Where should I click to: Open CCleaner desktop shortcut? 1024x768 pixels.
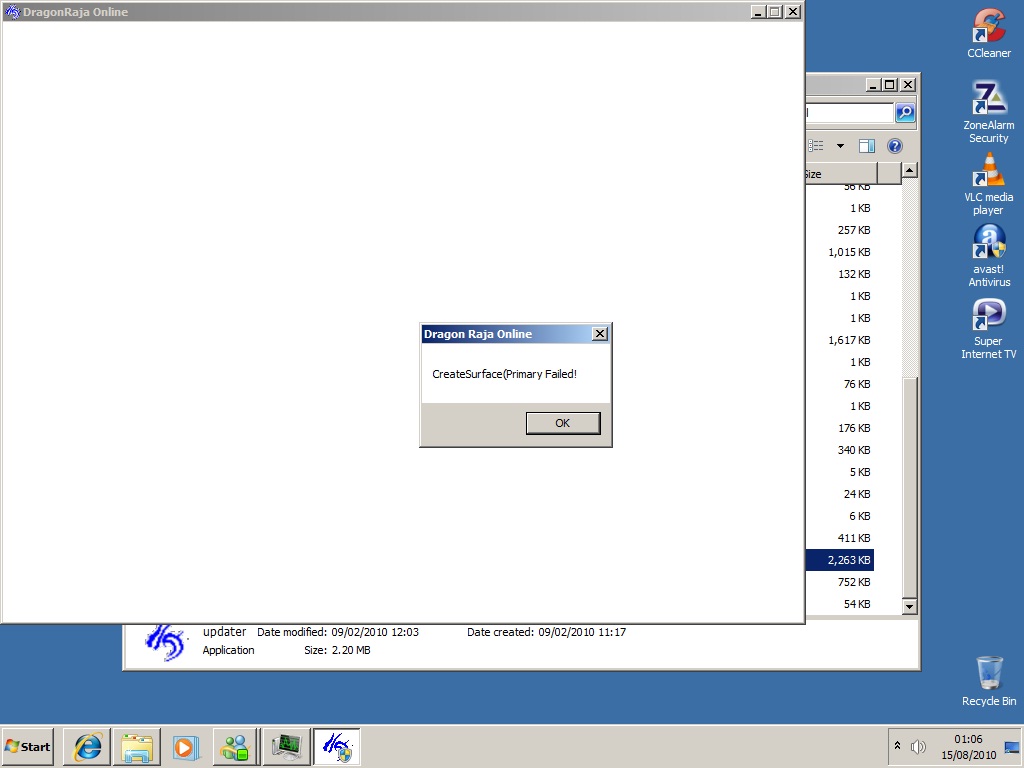tap(988, 28)
